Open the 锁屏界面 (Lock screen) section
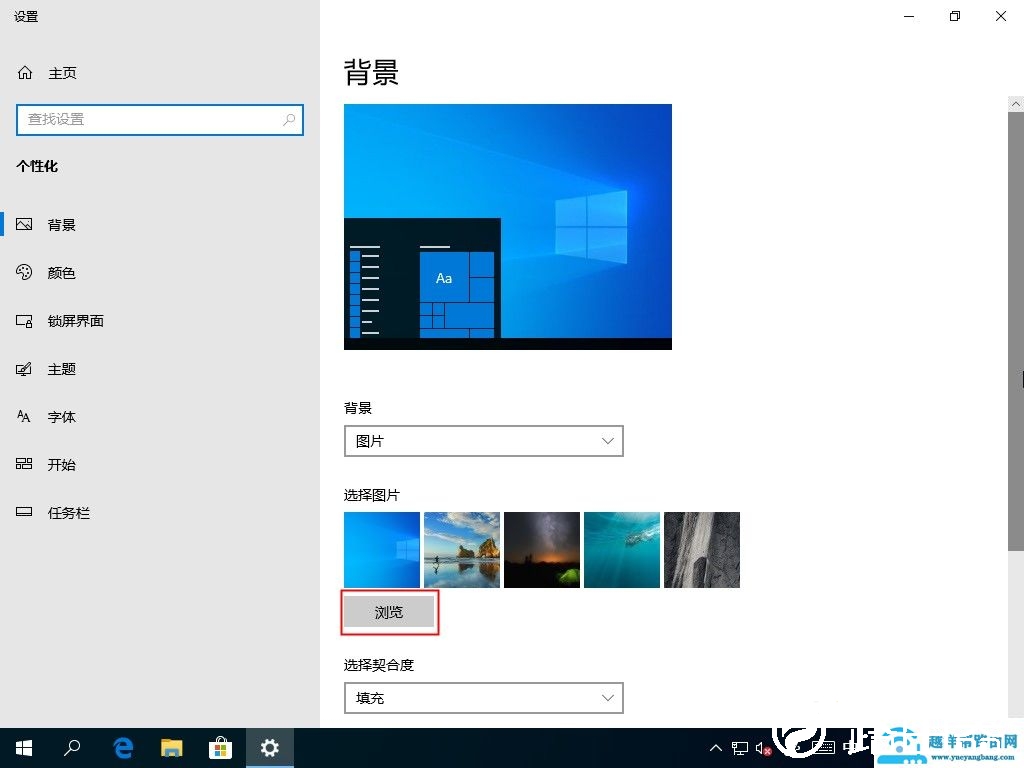 (x=75, y=320)
